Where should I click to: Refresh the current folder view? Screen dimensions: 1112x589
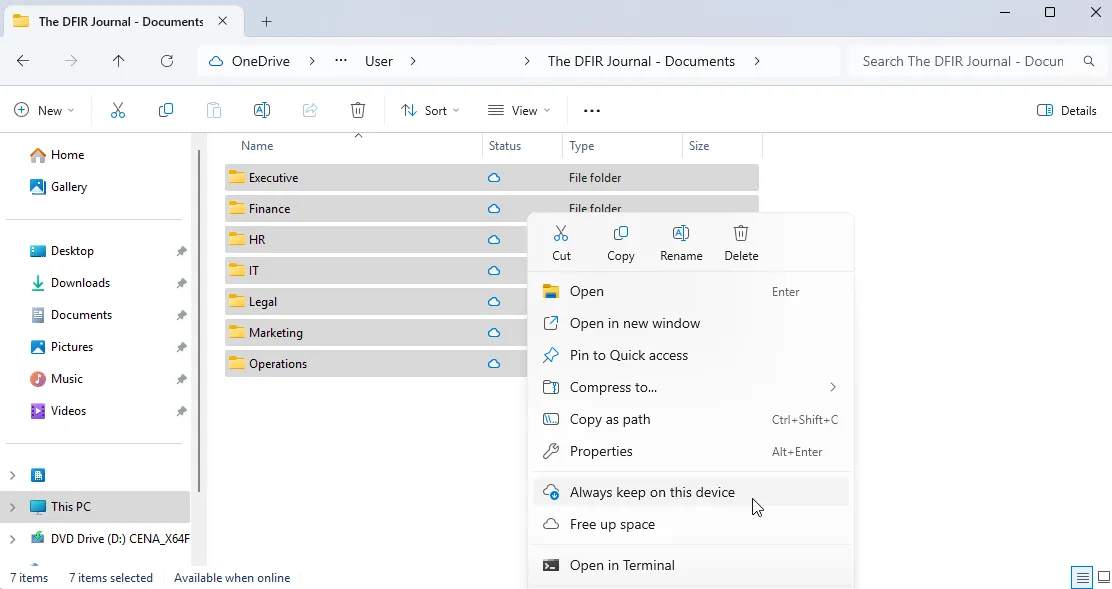click(167, 61)
